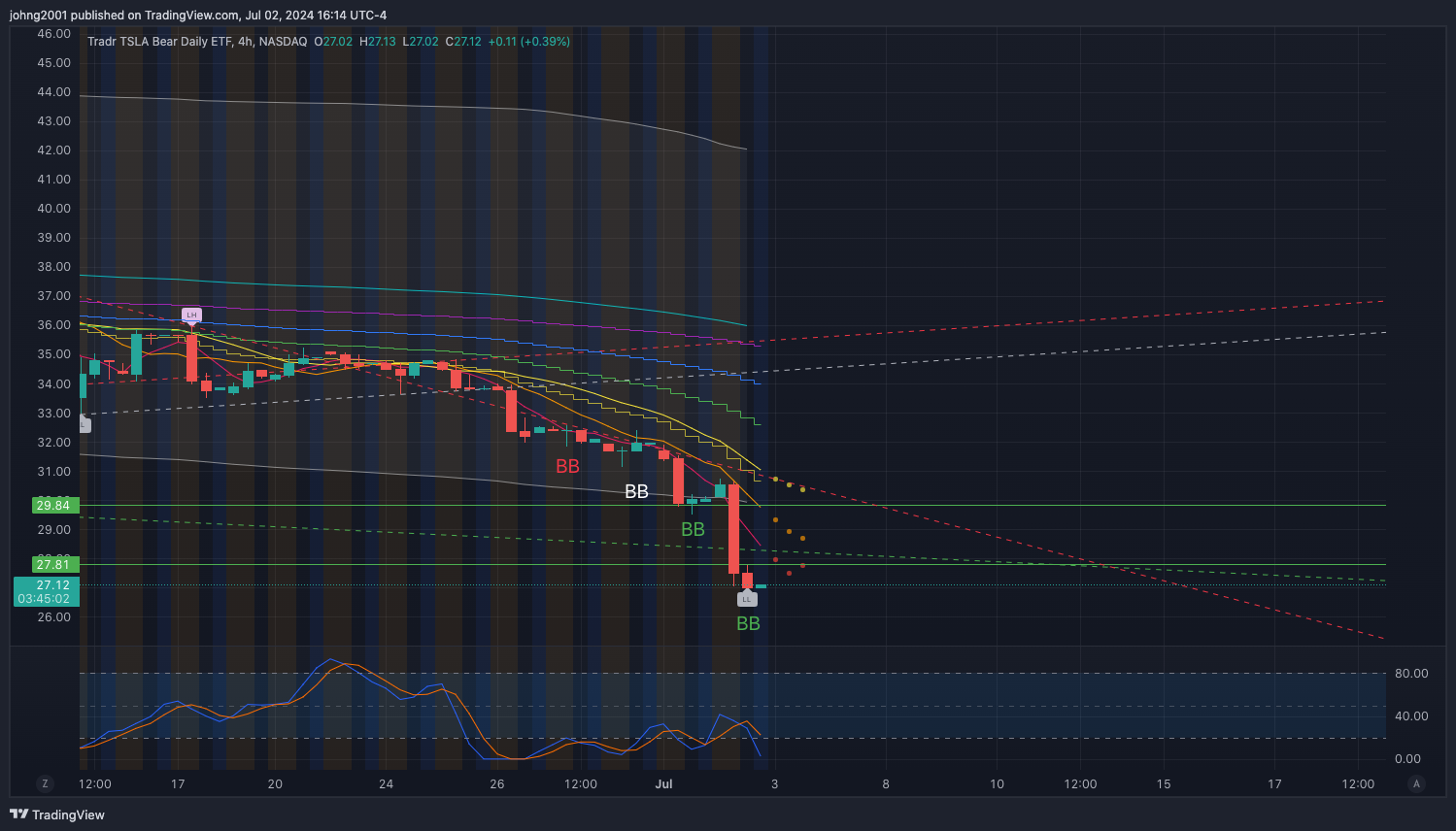Screen dimensions: 1456x831
Task: Click the 32.00 price axis label
Action: click(x=53, y=443)
